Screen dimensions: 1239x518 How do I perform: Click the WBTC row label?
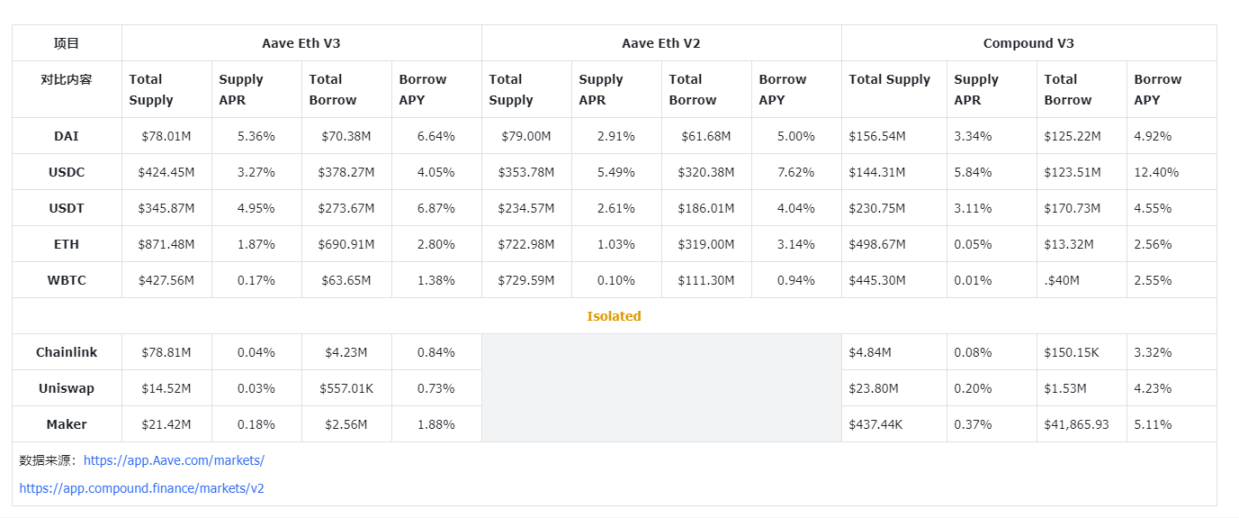coord(66,280)
